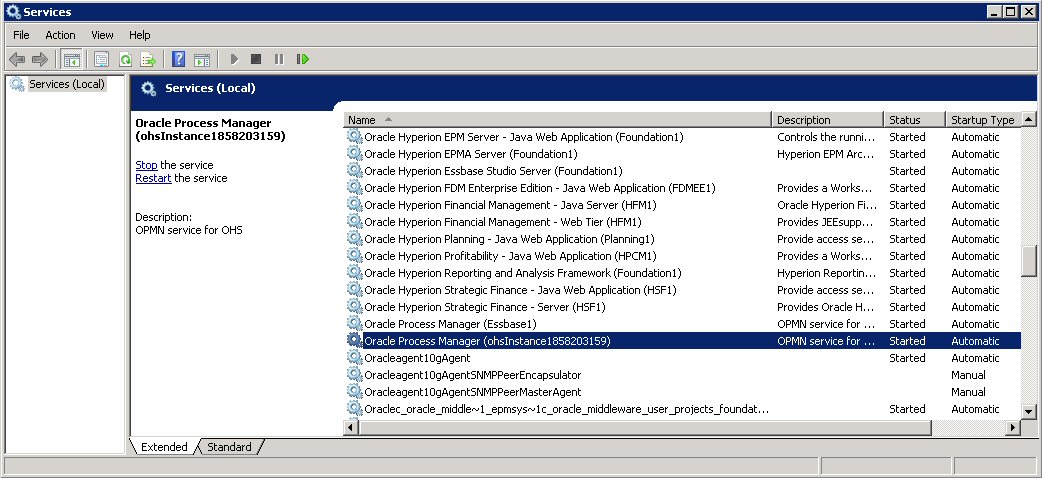Viewport: 1042px width, 478px height.
Task: Click gear icon of Oracle Hyperion EPM Server row
Action: click(355, 137)
